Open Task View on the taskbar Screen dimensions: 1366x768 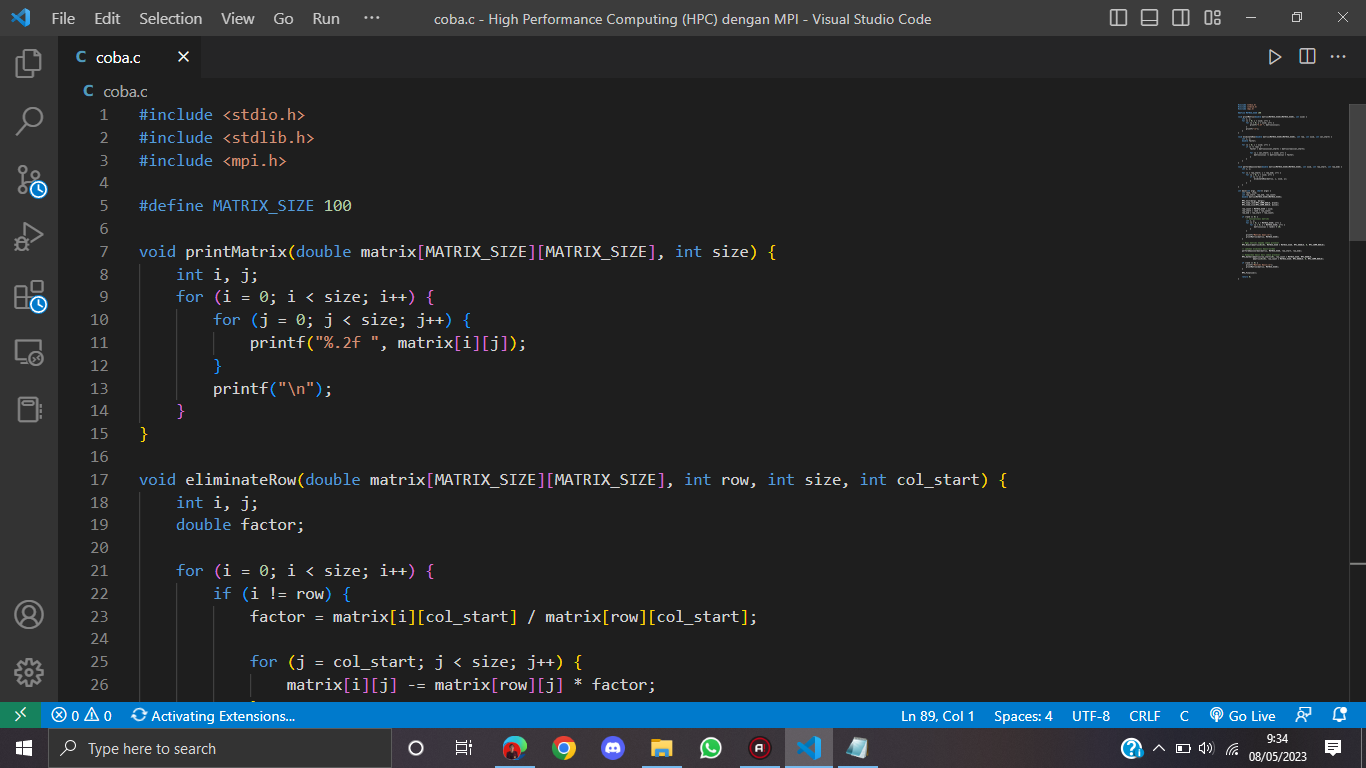(x=464, y=748)
